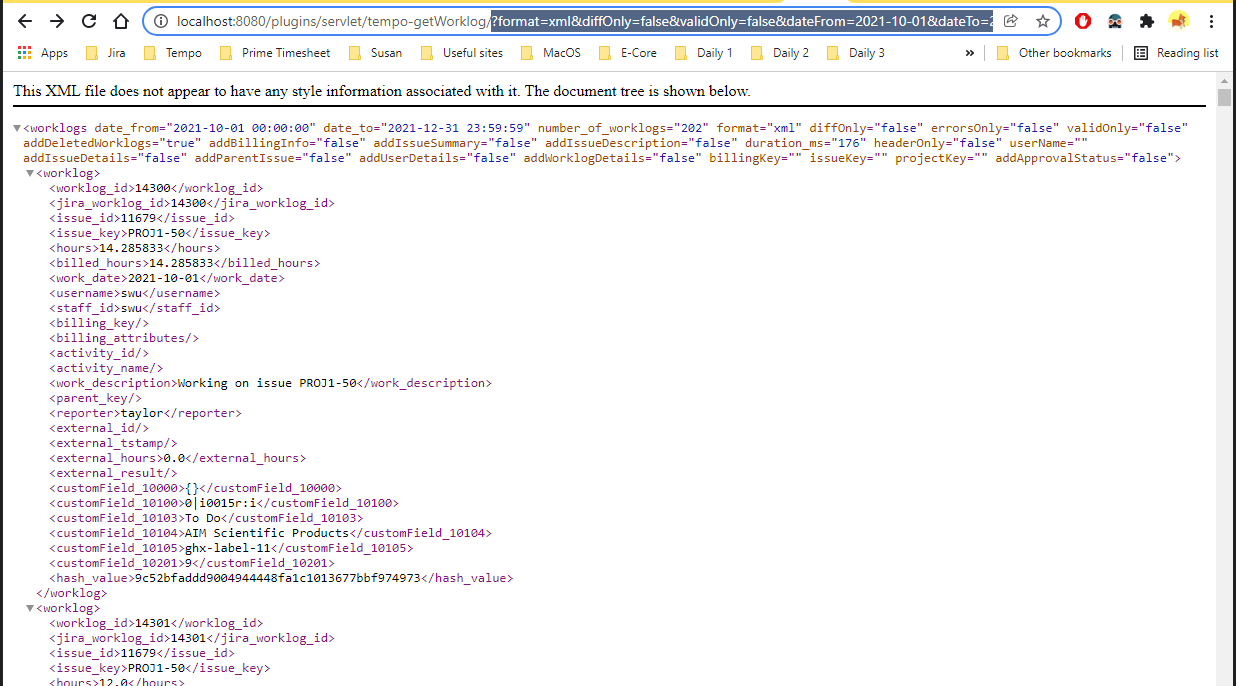This screenshot has width=1236, height=686.
Task: Click the red stop-hand extension icon
Action: (1082, 20)
